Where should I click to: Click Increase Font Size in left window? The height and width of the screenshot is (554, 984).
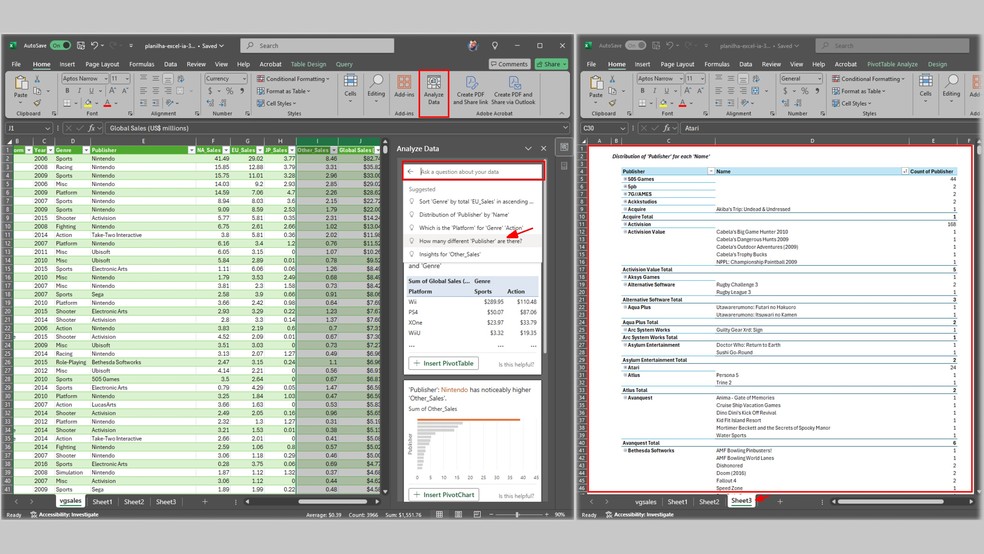[112, 91]
